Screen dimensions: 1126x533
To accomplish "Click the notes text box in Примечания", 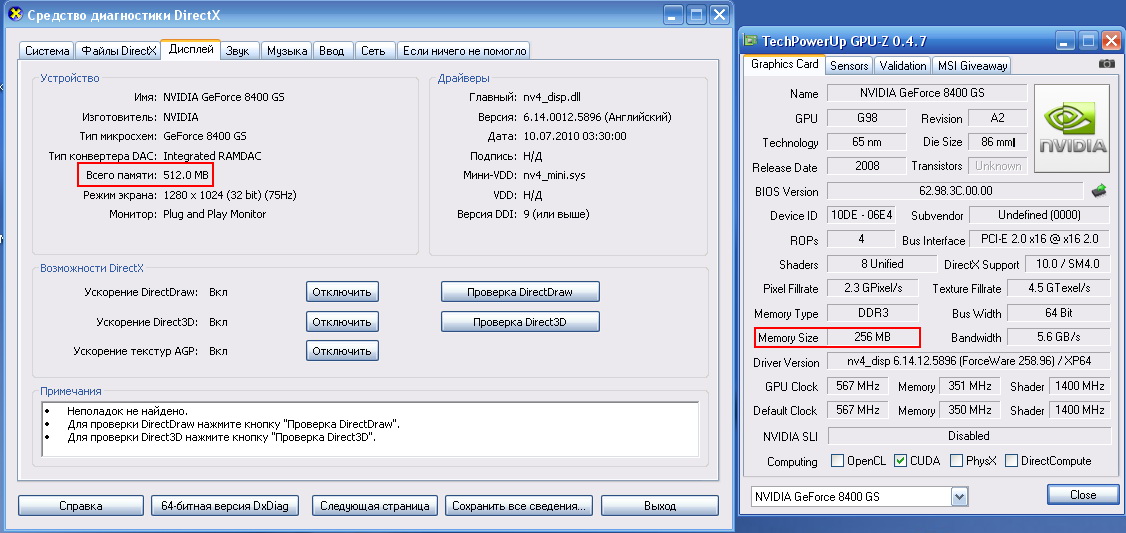I will [369, 428].
